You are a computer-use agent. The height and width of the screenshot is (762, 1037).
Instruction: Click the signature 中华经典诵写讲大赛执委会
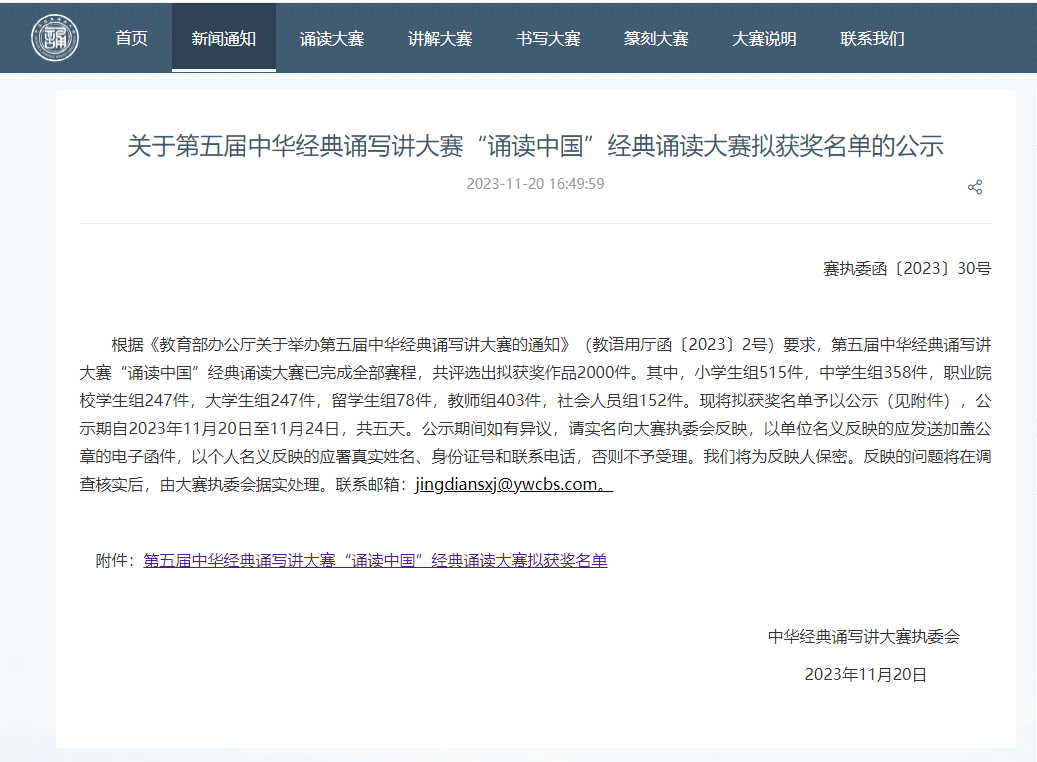[864, 637]
